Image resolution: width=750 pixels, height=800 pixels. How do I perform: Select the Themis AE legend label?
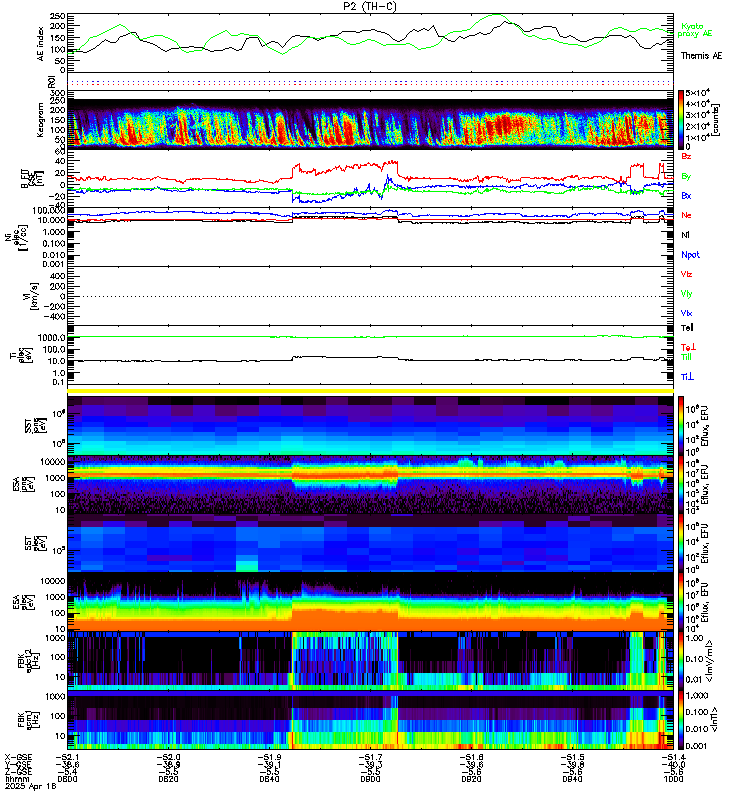(702, 56)
